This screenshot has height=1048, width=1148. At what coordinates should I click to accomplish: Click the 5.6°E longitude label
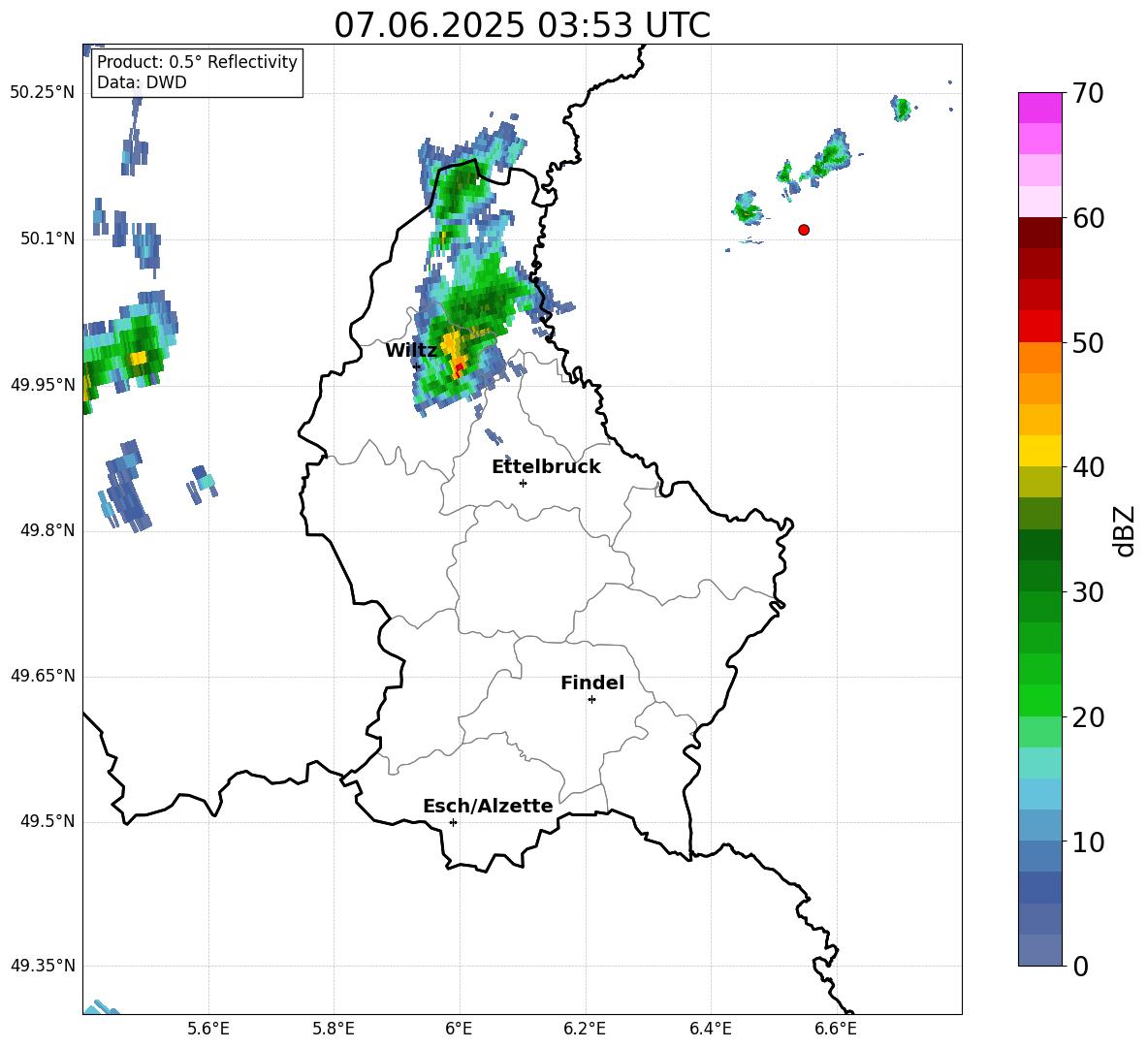tap(208, 1029)
